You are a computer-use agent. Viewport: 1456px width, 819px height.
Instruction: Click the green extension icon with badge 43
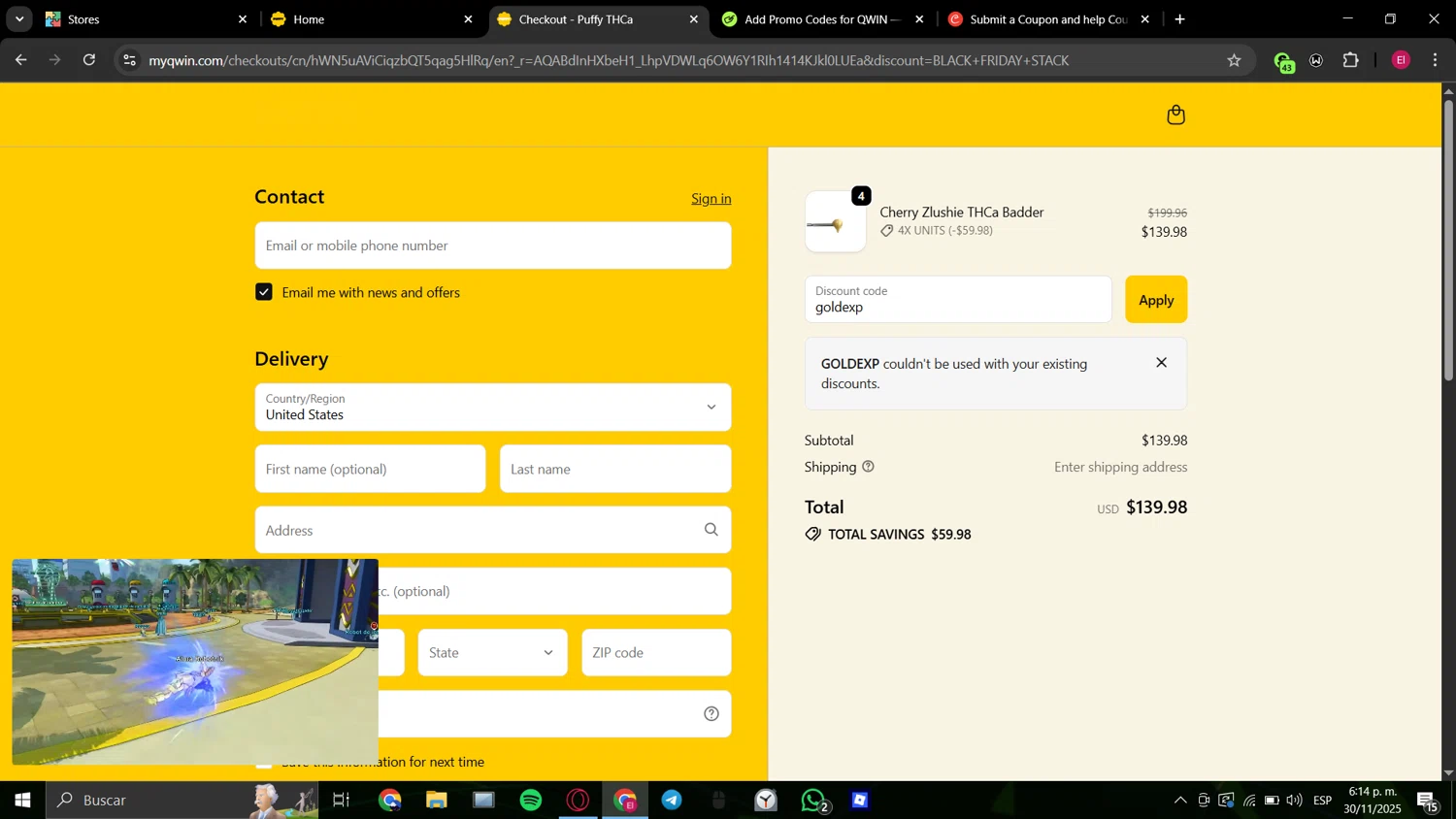1283,62
